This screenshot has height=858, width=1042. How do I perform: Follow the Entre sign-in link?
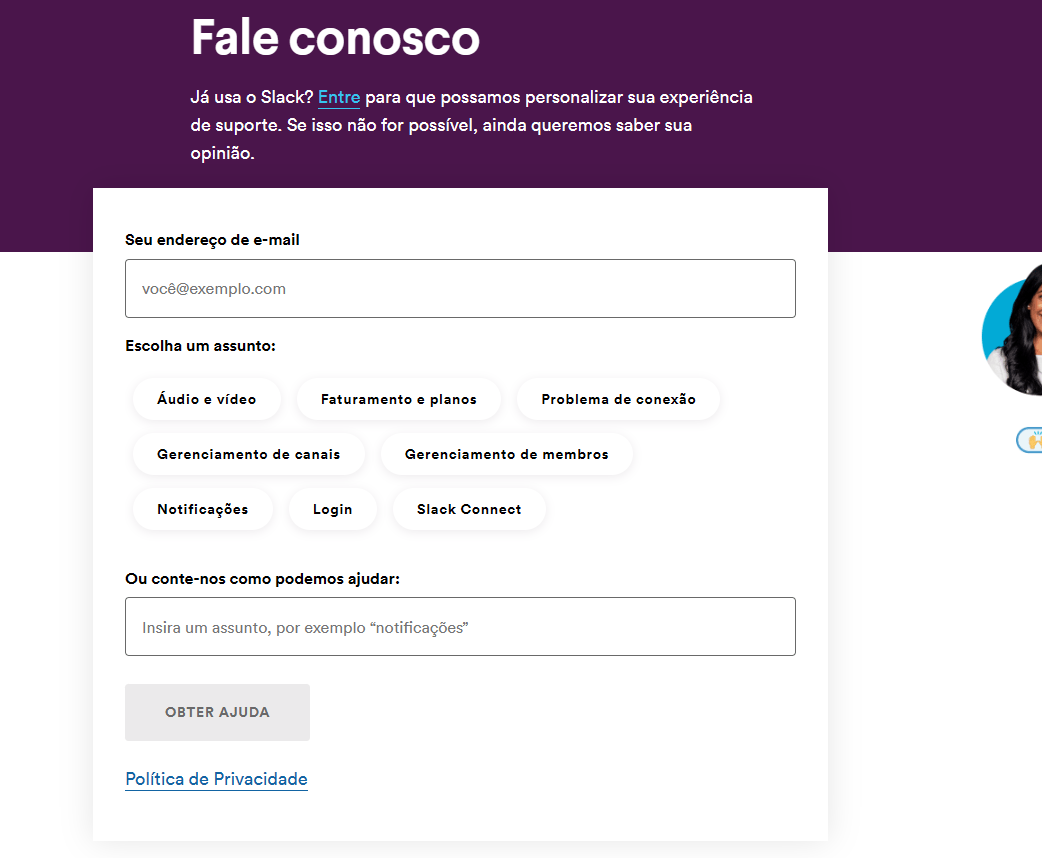339,98
